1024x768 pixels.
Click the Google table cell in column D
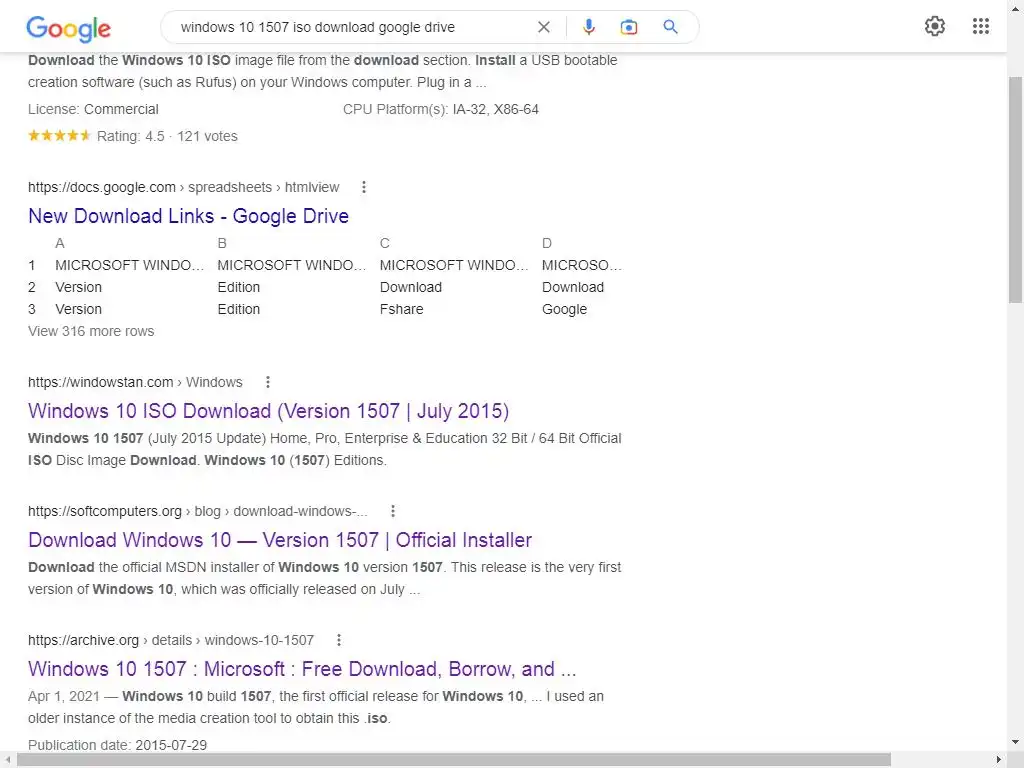564,309
